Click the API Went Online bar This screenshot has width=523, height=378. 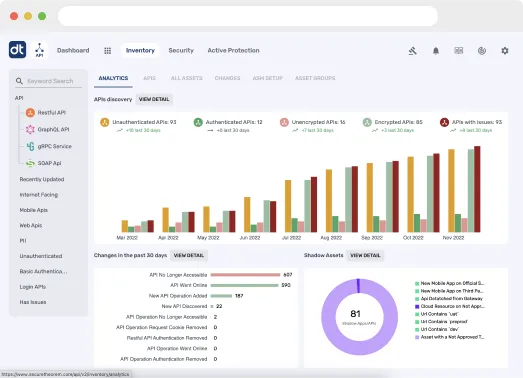[244, 285]
